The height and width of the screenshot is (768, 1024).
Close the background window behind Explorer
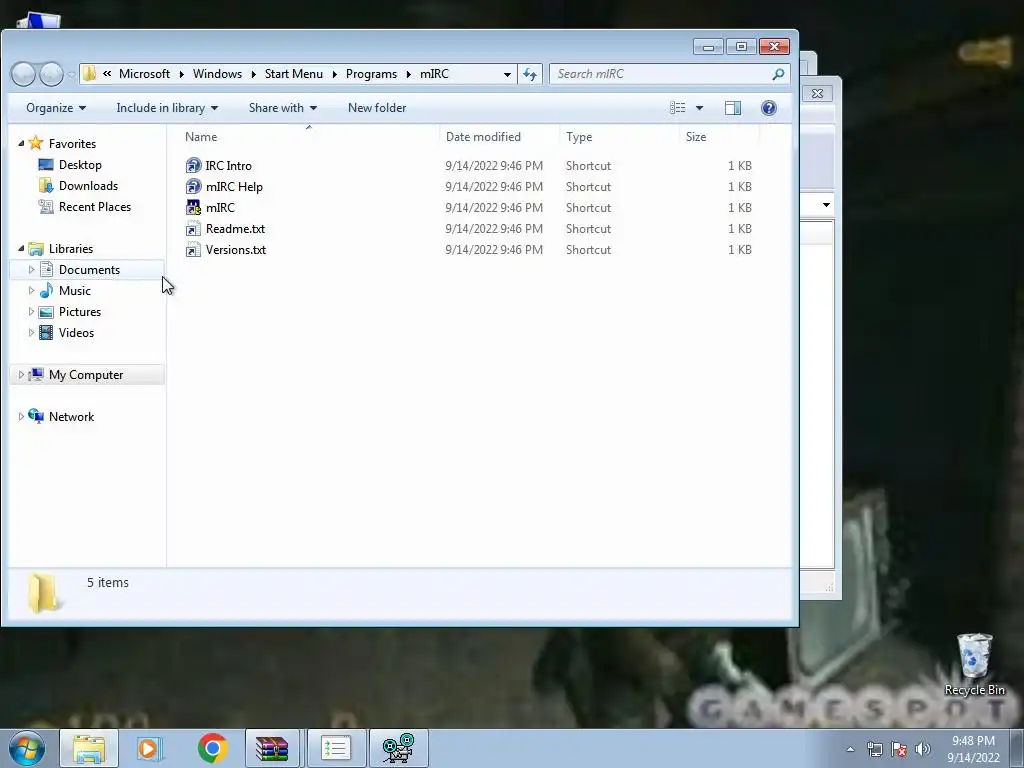pos(817,93)
